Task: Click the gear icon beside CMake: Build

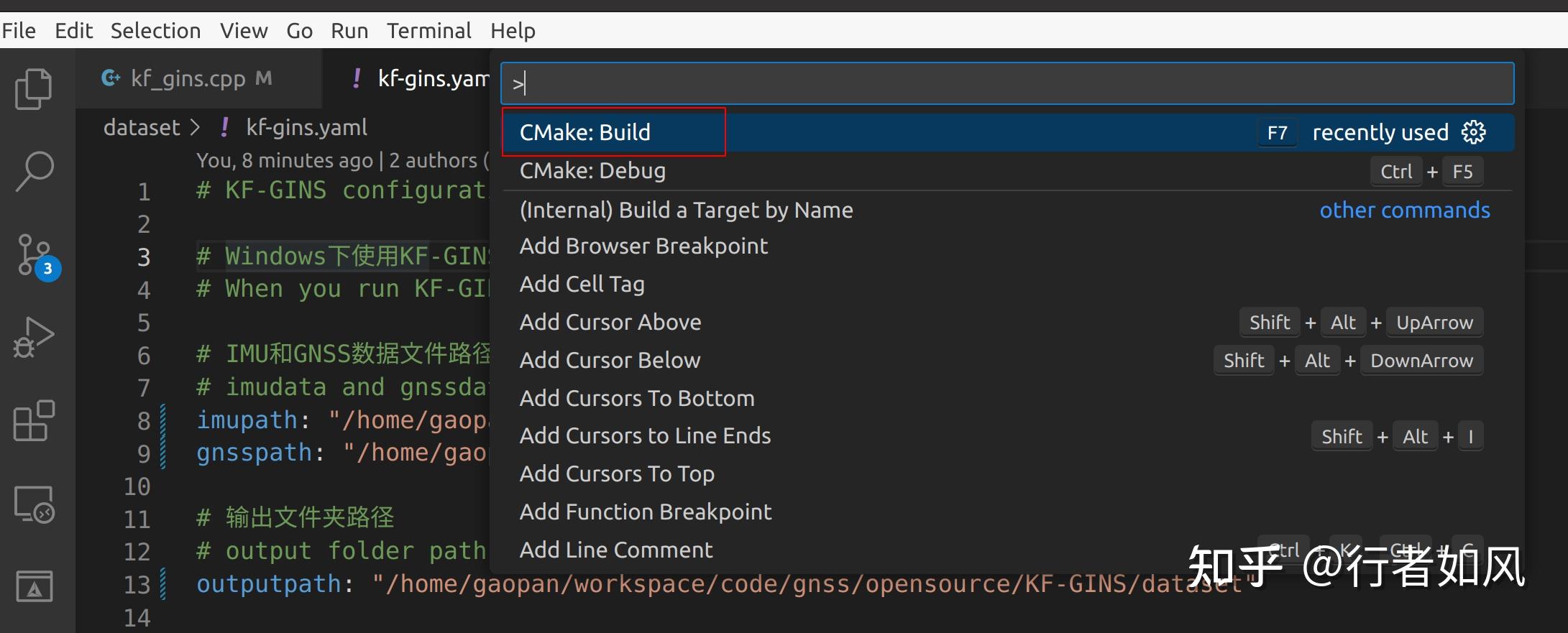Action: [x=1473, y=132]
